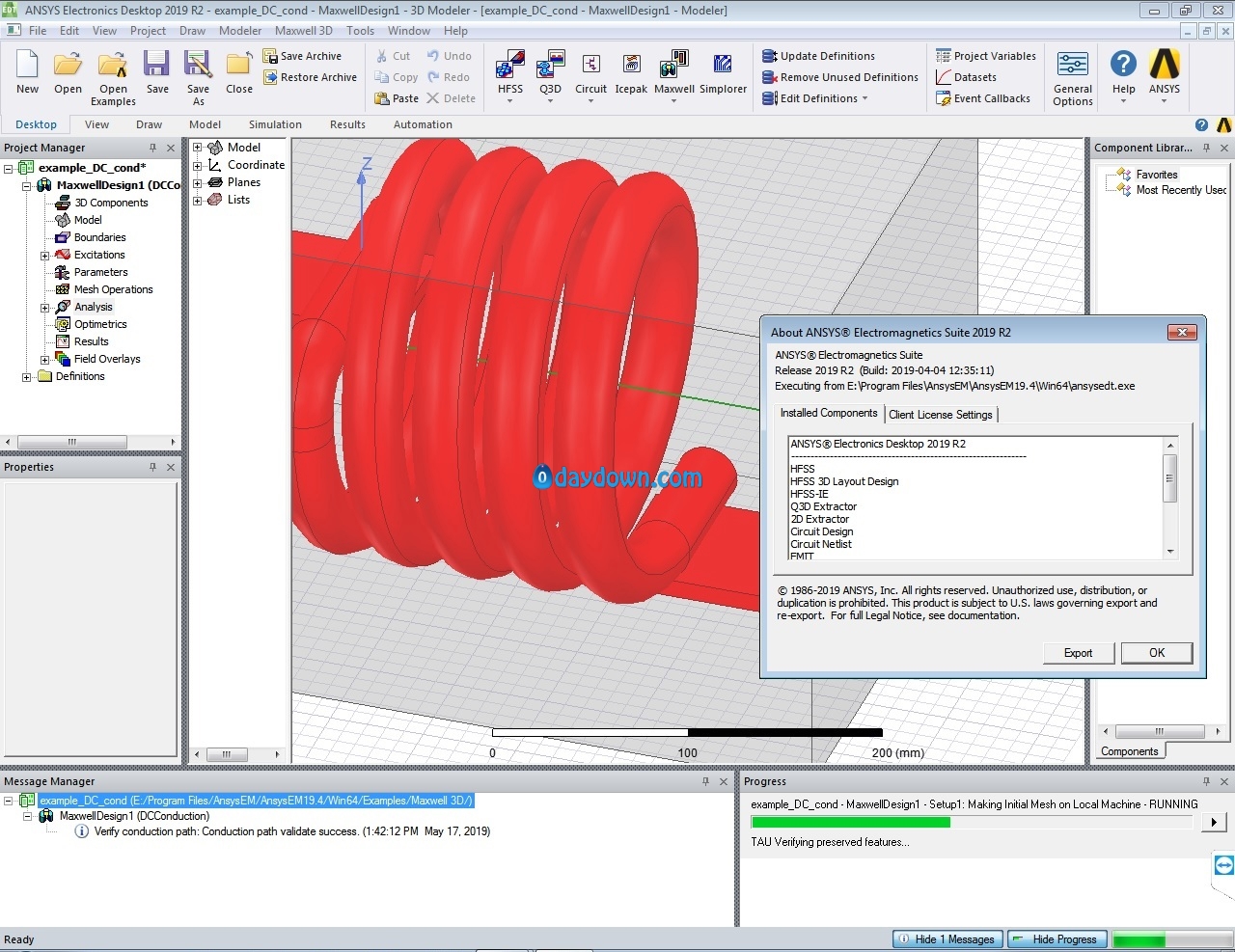
Task: Open a project with the Open icon
Action: (68, 66)
